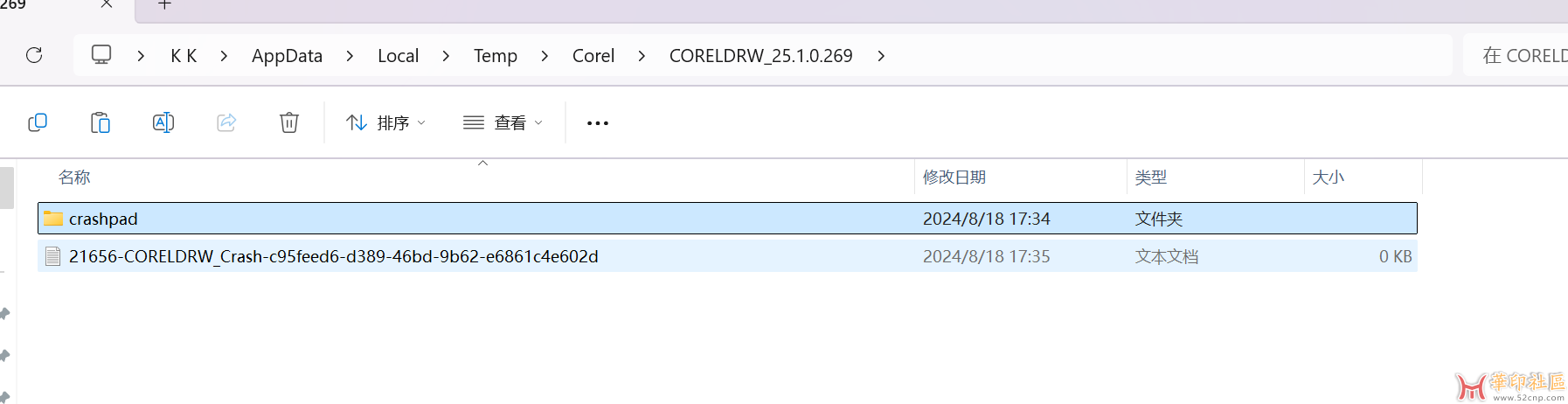The width and height of the screenshot is (1568, 404).
Task: Click the delete trash can icon
Action: (289, 122)
